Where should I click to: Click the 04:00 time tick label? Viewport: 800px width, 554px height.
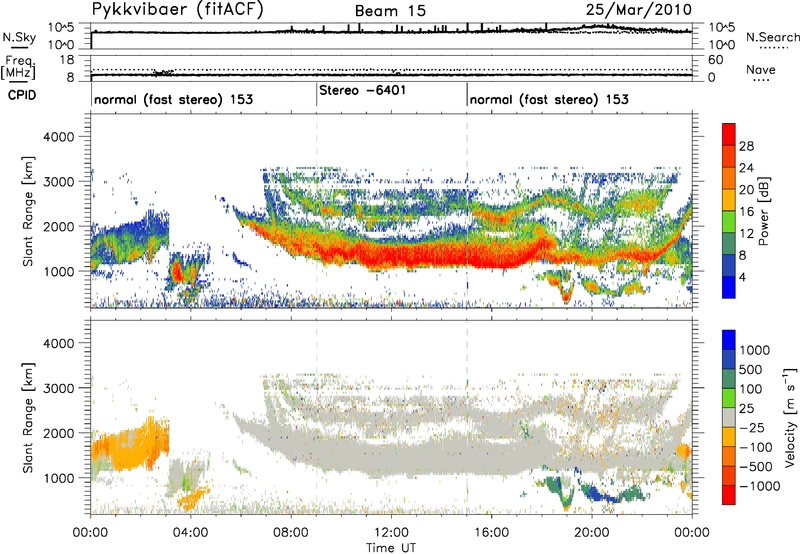tap(190, 533)
